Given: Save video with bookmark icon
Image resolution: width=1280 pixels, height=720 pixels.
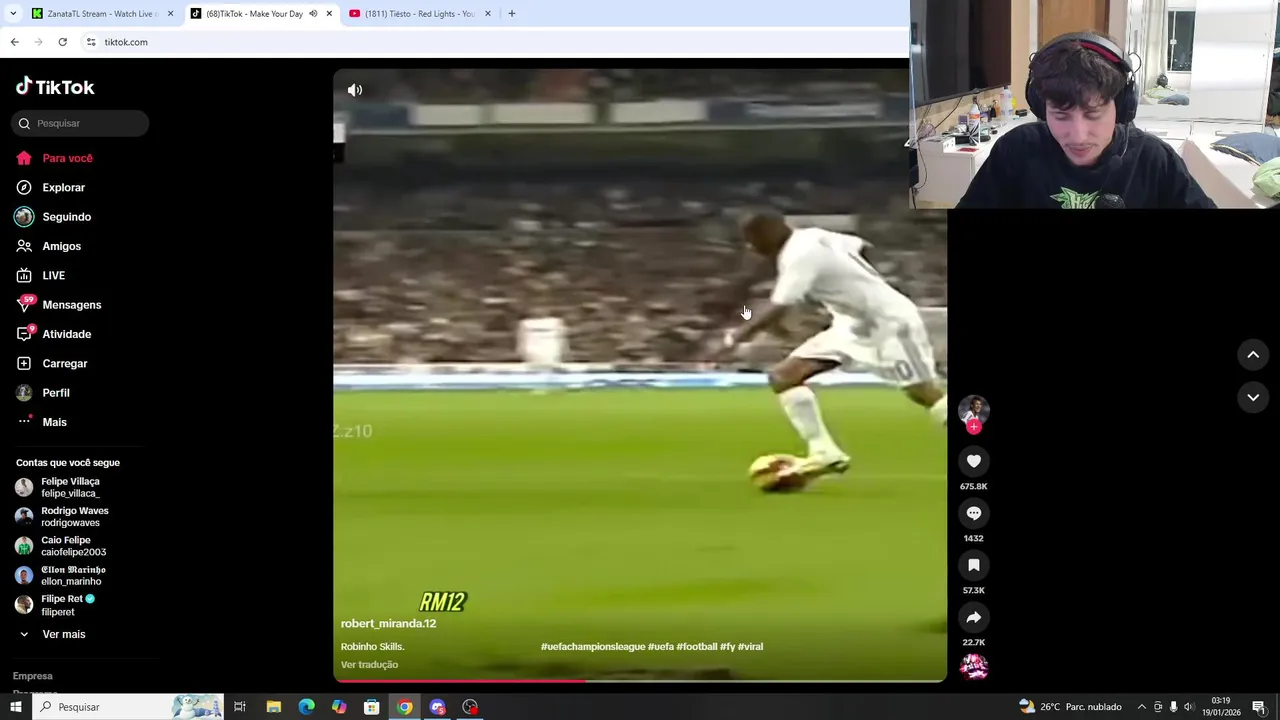Looking at the screenshot, I should tap(974, 565).
